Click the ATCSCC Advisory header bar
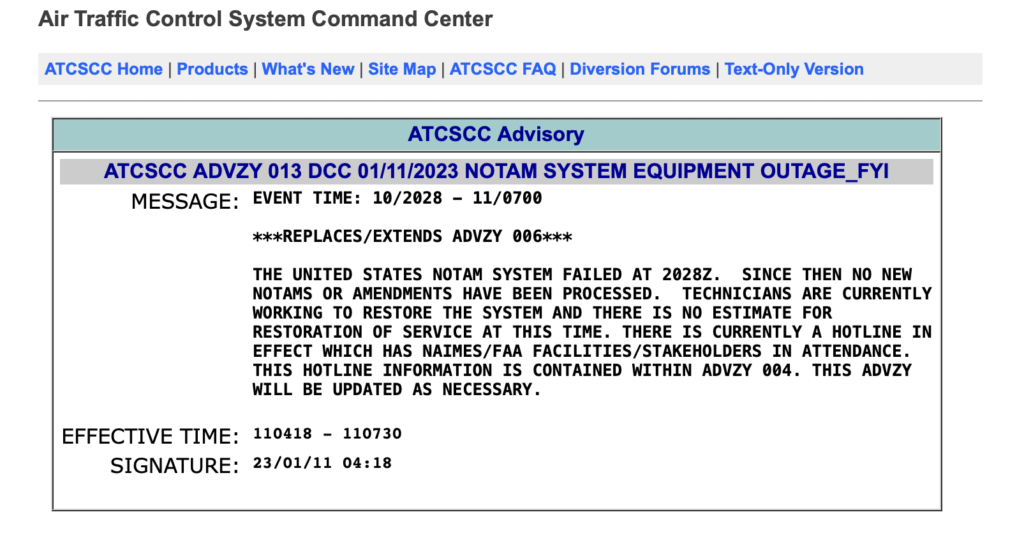1024x556 pixels. (x=496, y=134)
